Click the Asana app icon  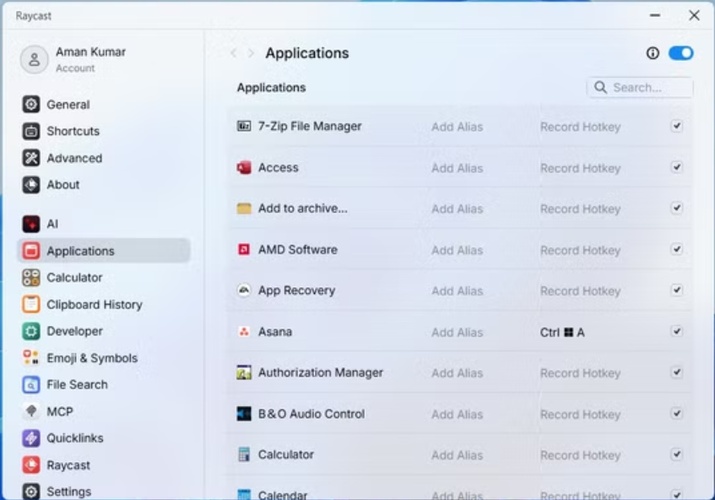pyautogui.click(x=244, y=332)
